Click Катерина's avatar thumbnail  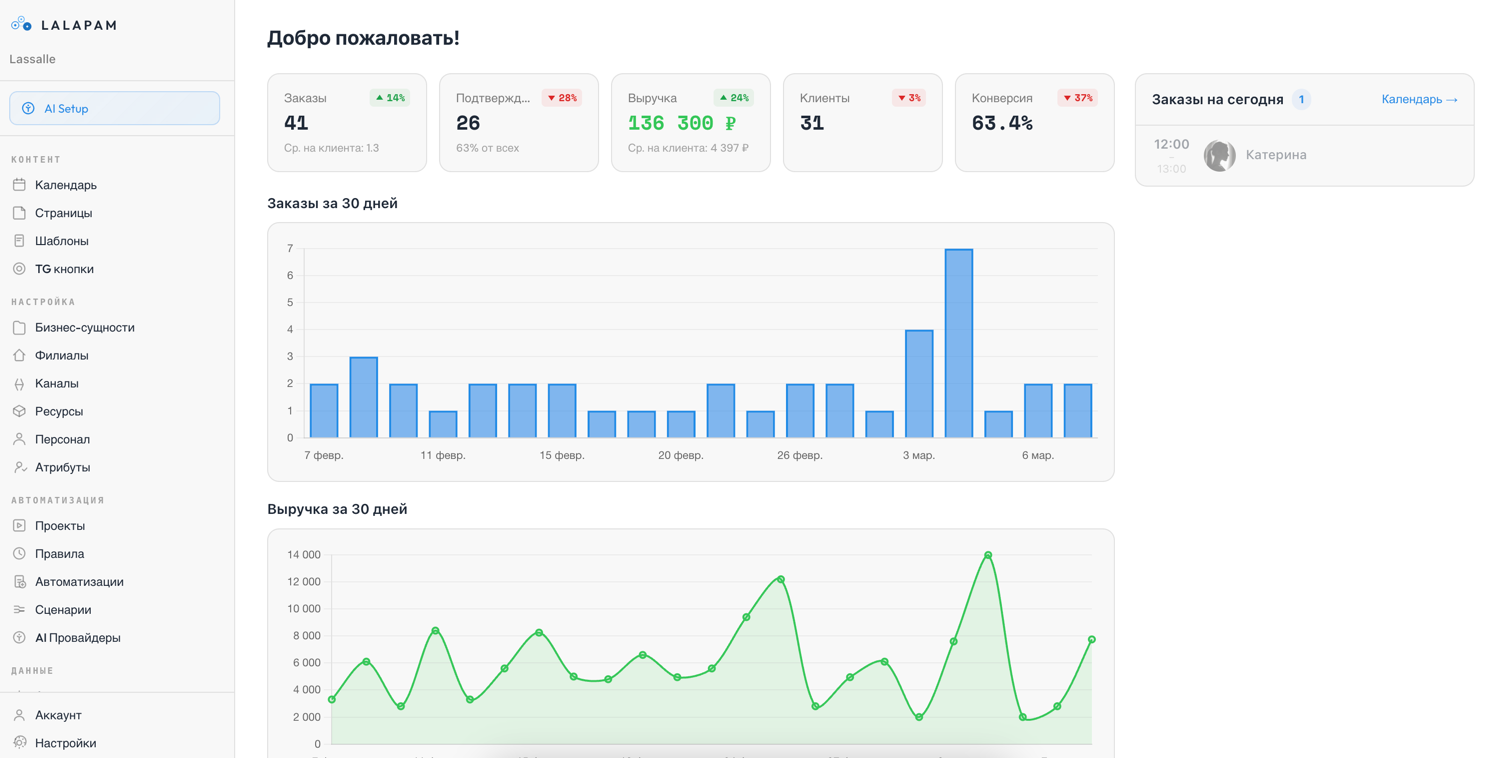1219,156
